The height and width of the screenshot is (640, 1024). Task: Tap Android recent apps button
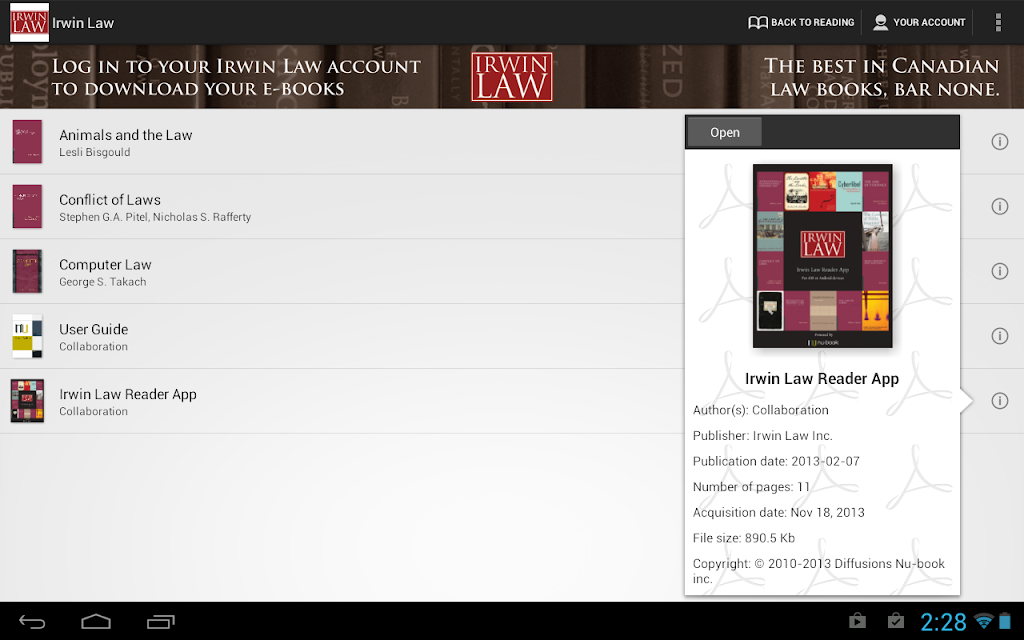point(161,622)
